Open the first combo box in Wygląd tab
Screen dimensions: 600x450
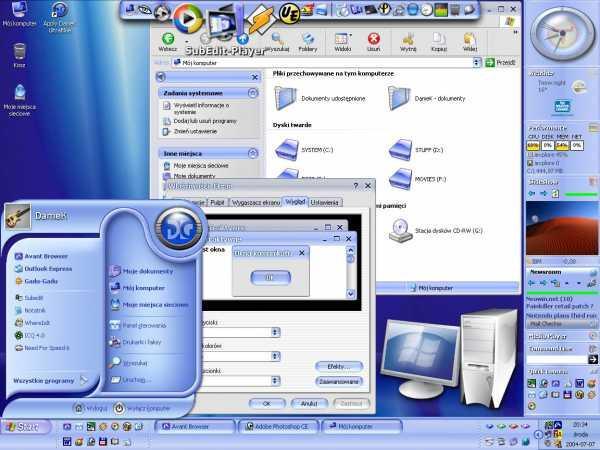click(x=275, y=332)
